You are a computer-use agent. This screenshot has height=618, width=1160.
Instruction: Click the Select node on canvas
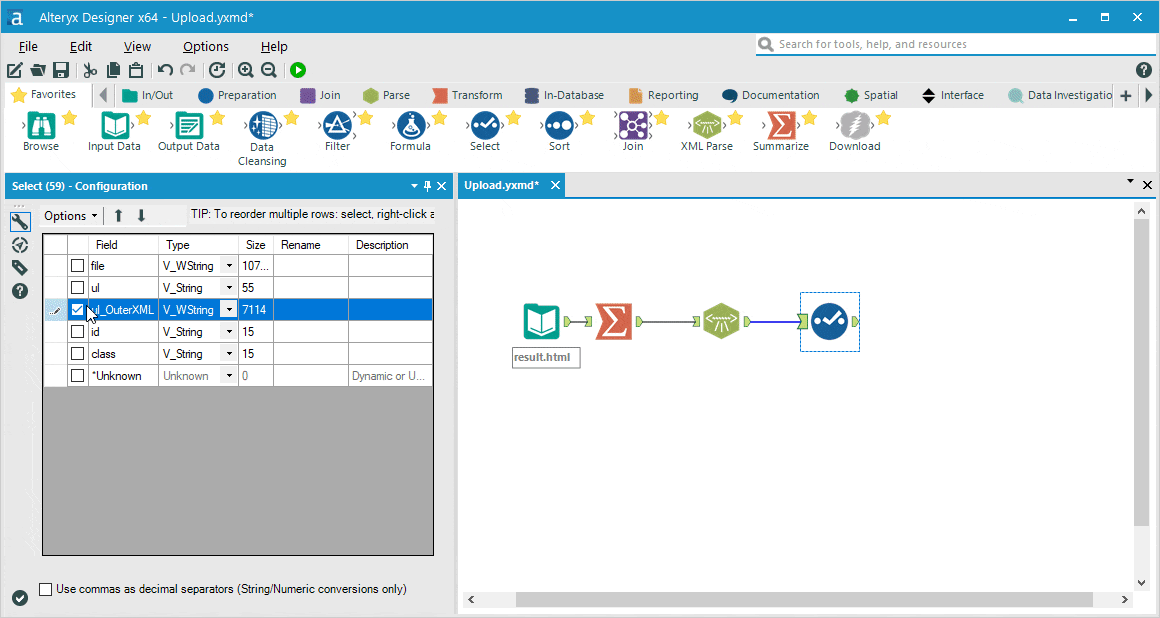coord(829,321)
